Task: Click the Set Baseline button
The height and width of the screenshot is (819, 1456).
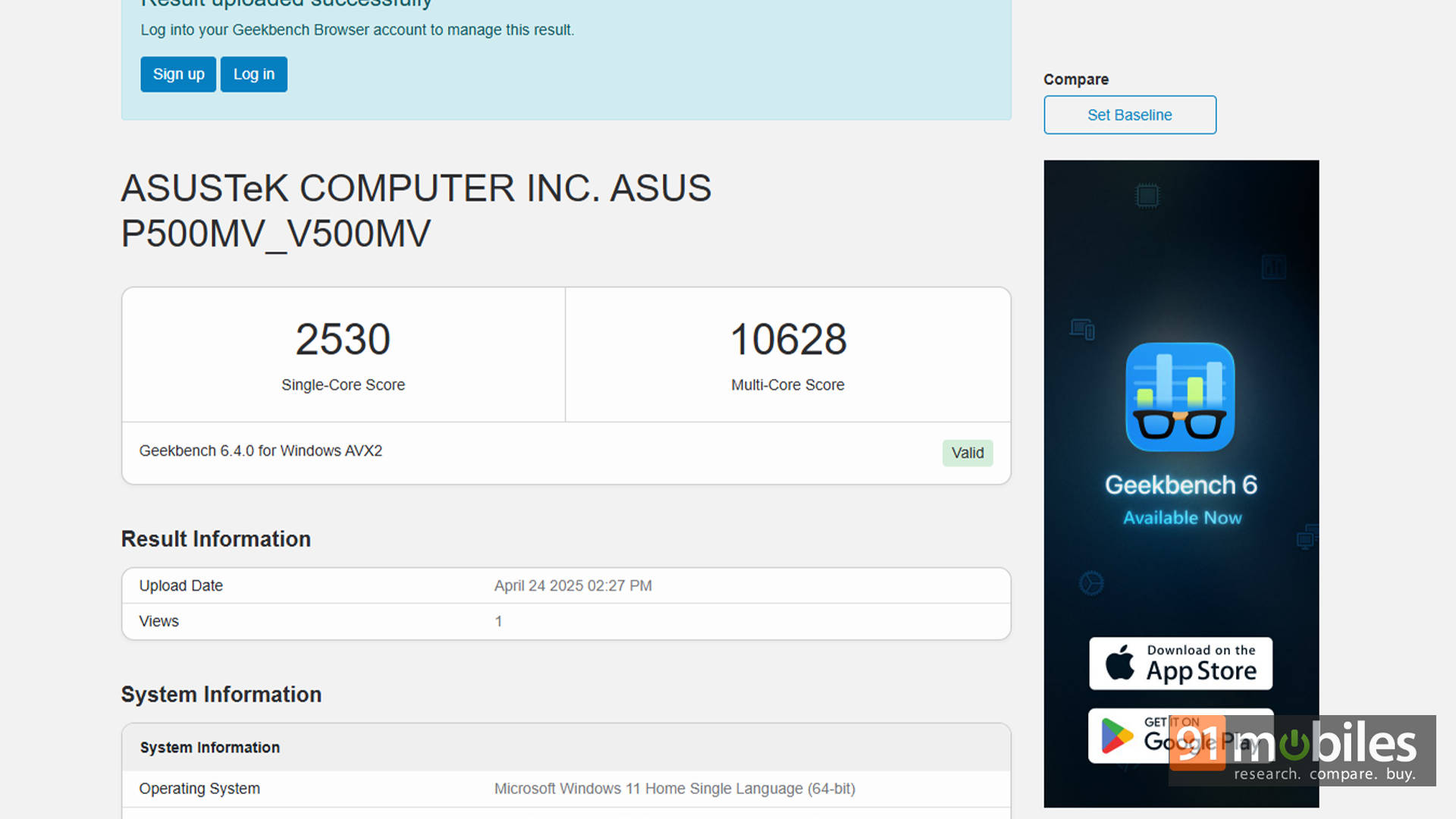Action: [1130, 115]
